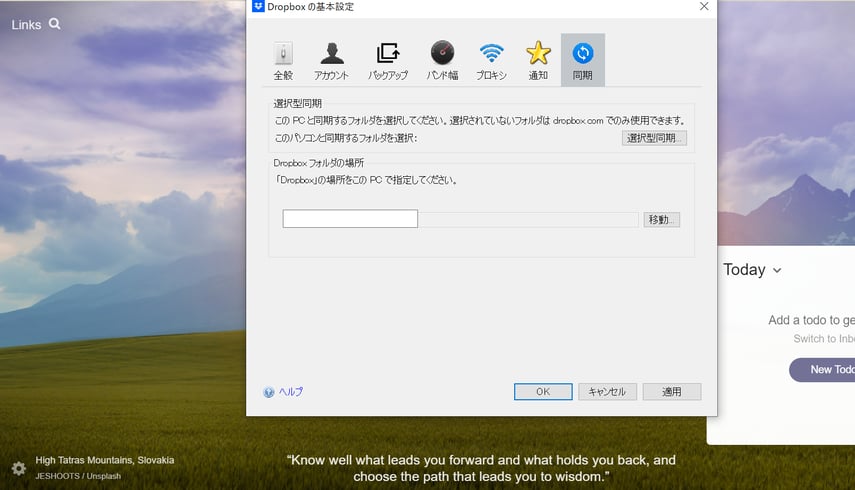This screenshot has height=490, width=855.
Task: Open the ヘルプ help link
Action: (x=283, y=392)
